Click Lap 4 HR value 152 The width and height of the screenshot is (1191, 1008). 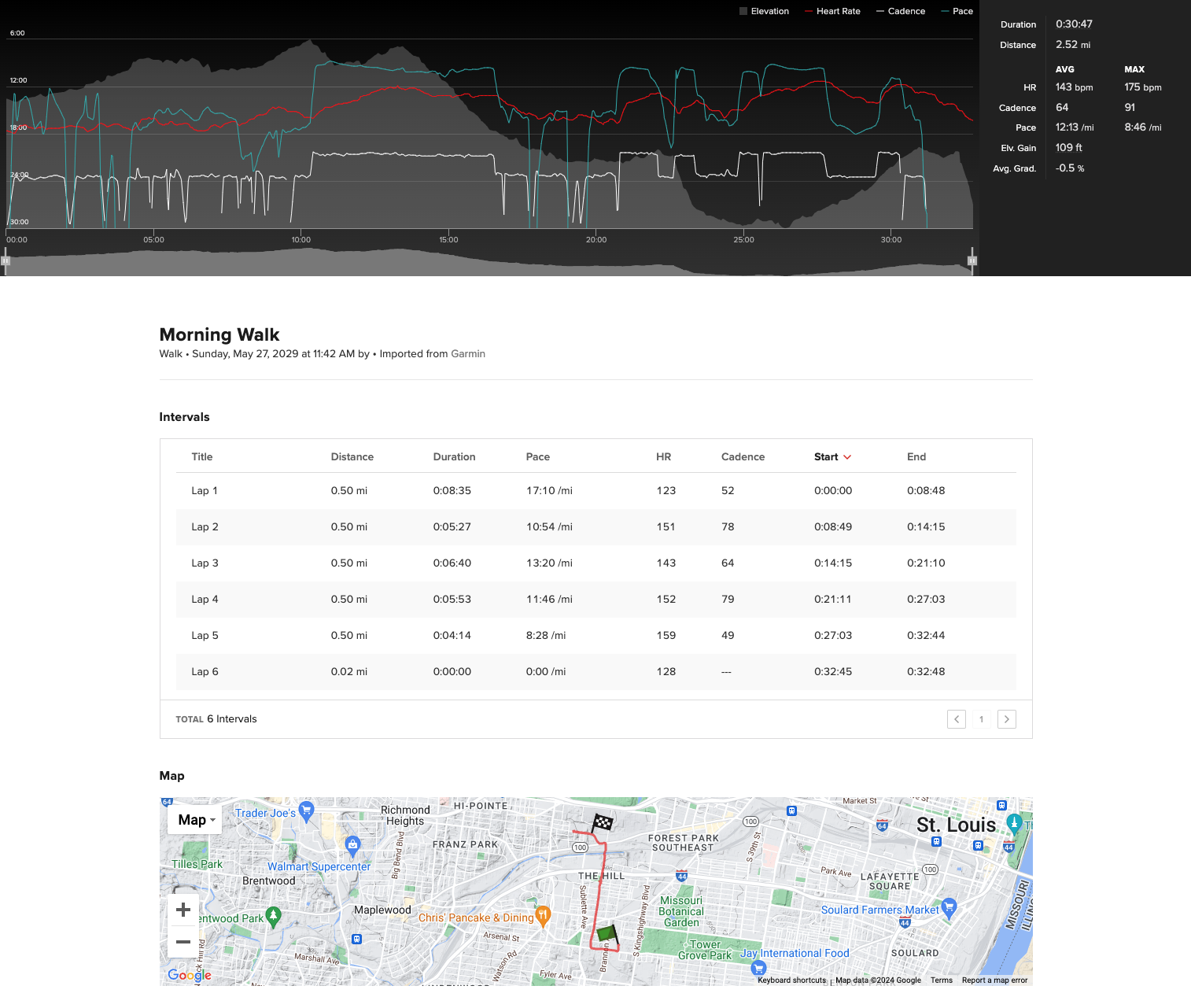(x=666, y=599)
